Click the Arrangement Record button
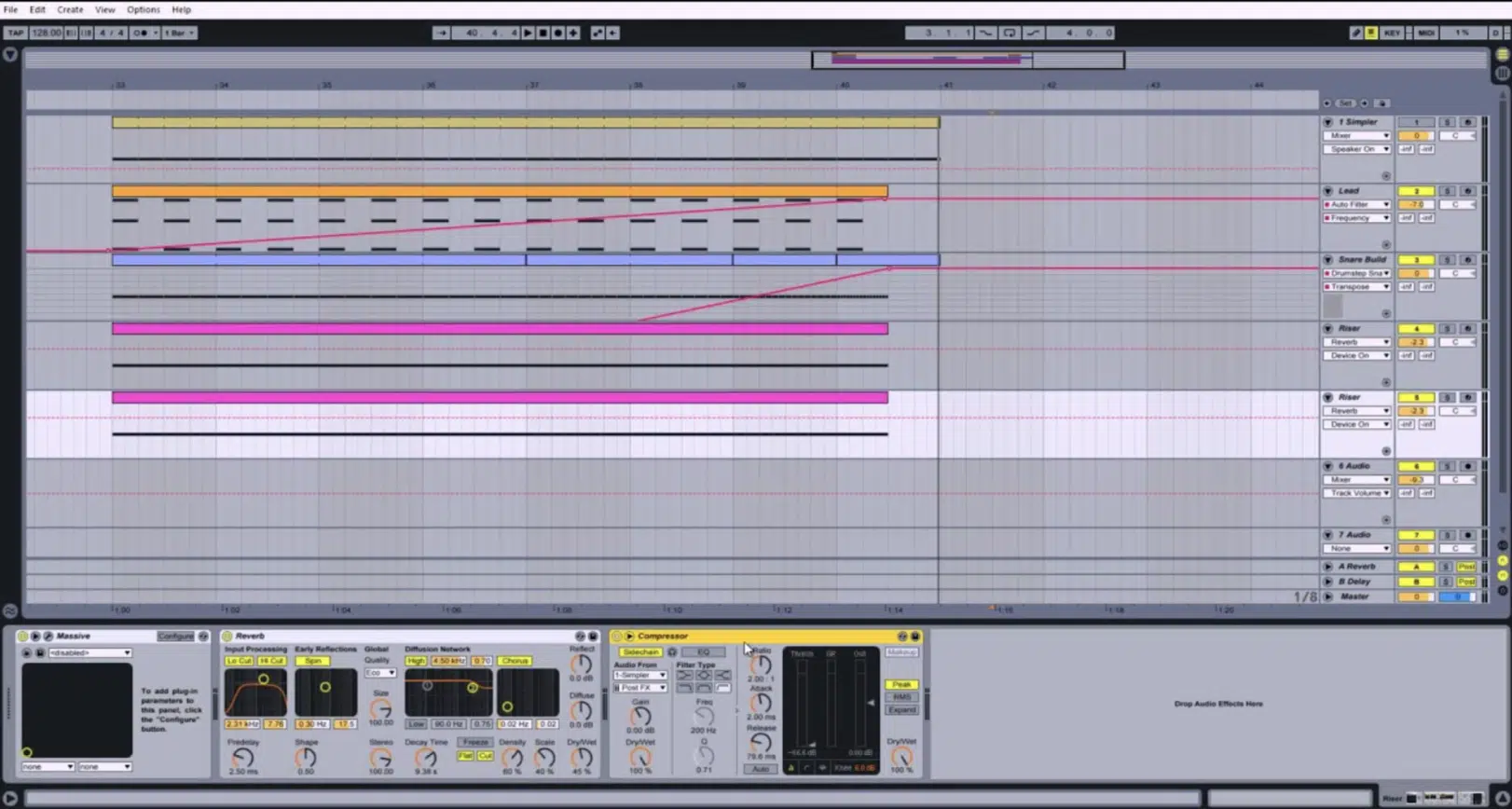 click(557, 33)
